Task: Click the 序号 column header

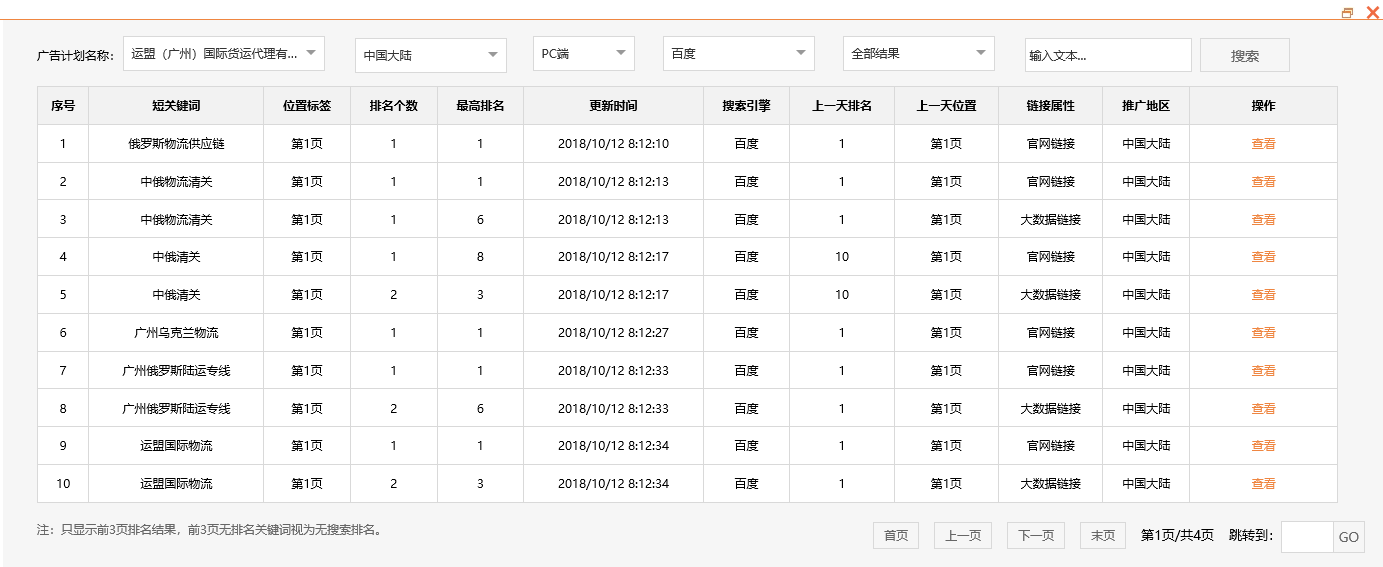Action: point(63,106)
